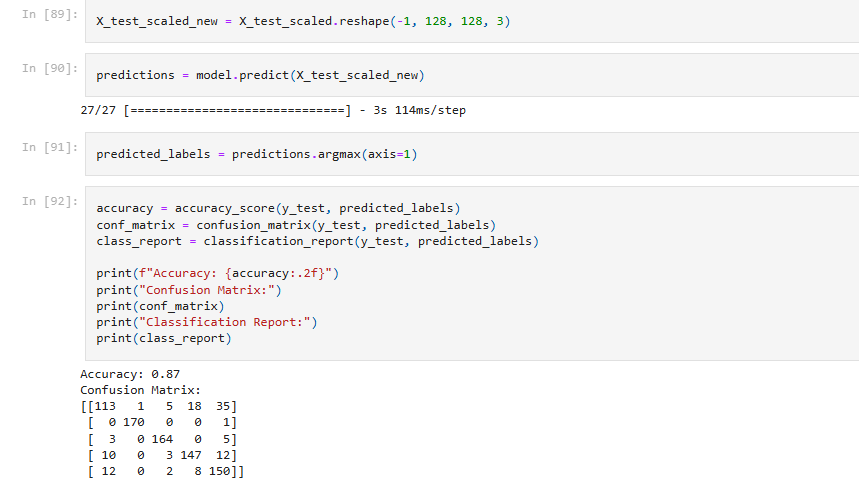Click the In [89] cell prompt
Viewport: 859px width, 480px height.
[50, 14]
